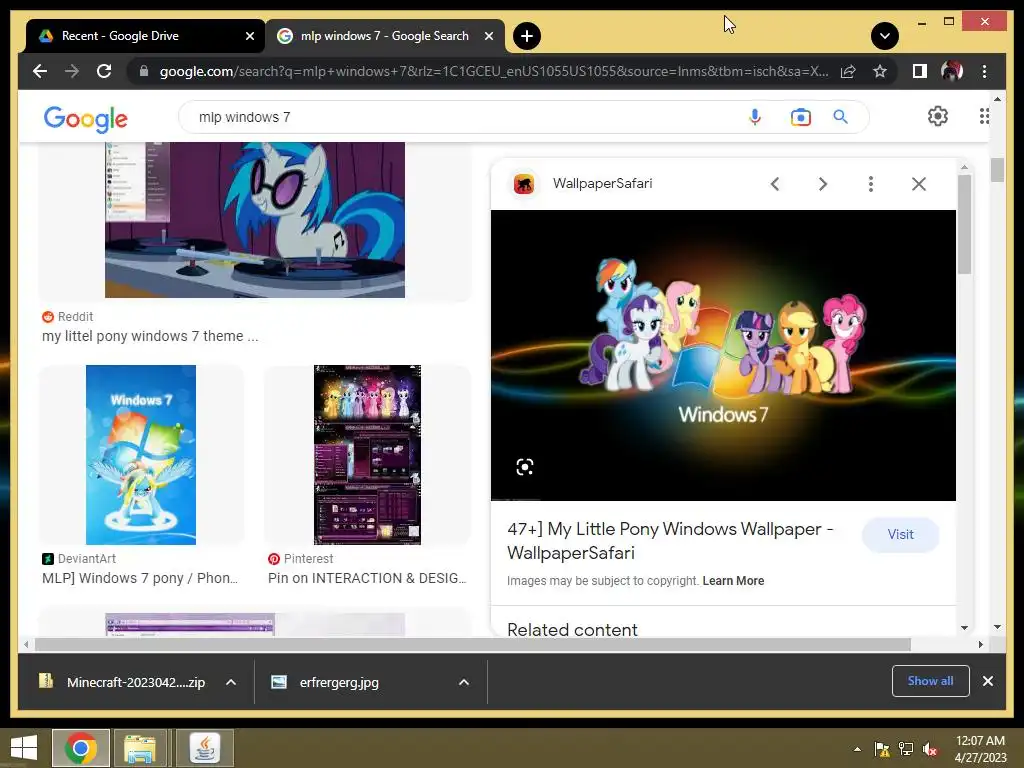Open 'Pin on INTERACTION & DESIG...' link
Viewport: 1024px width, 768px height.
coord(367,578)
